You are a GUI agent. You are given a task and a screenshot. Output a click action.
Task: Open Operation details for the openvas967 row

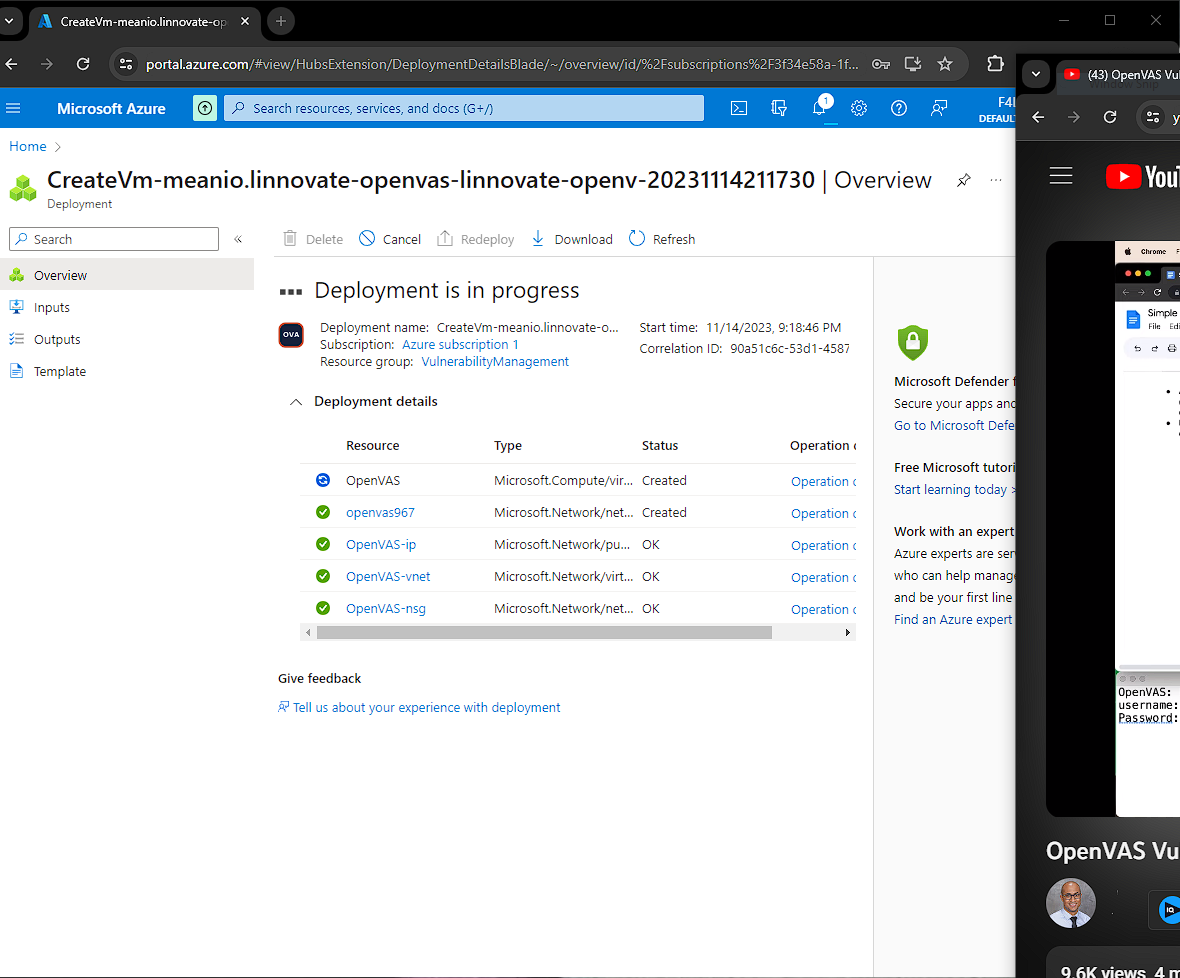pyautogui.click(x=823, y=513)
